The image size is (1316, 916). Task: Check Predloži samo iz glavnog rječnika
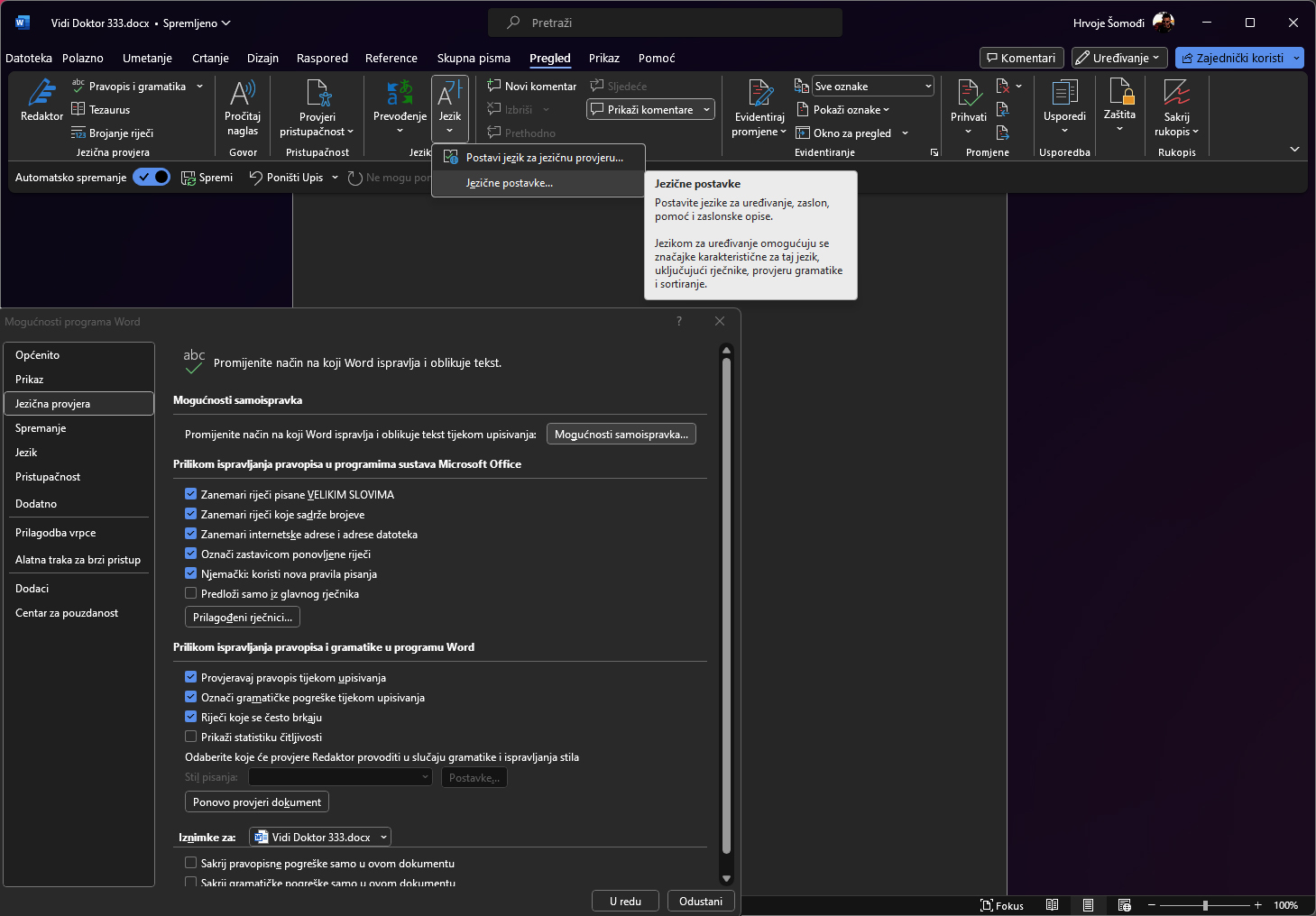pos(191,593)
